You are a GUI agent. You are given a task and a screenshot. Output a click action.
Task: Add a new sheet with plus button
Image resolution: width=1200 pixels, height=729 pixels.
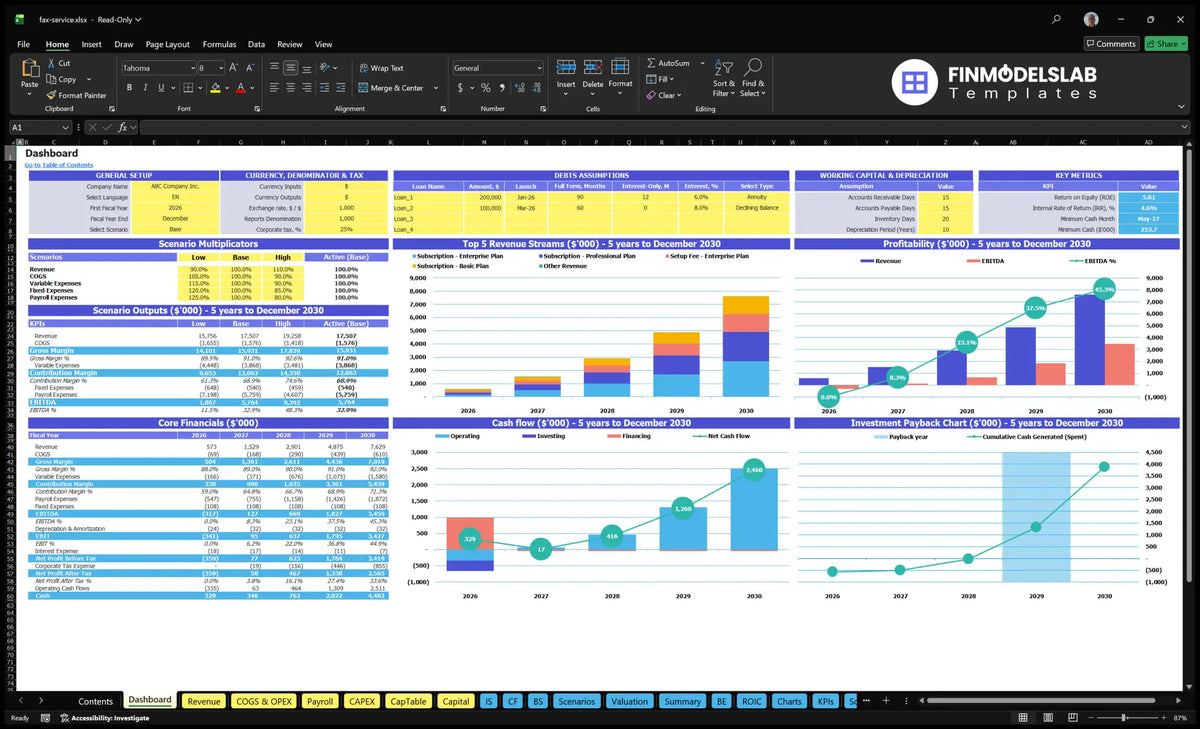pos(885,701)
